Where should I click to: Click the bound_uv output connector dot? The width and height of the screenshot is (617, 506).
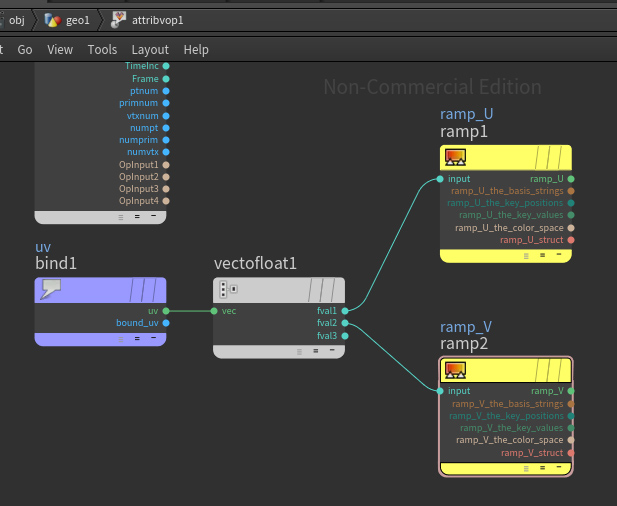[166, 323]
